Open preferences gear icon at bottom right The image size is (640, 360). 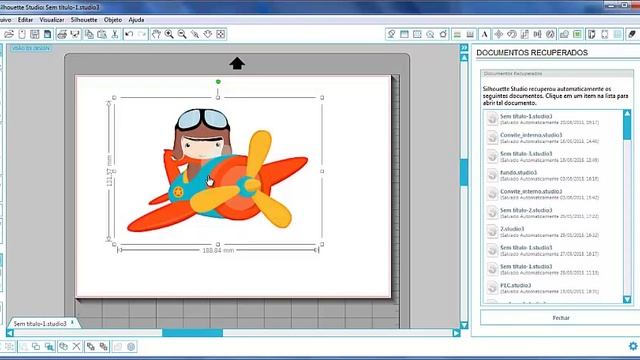click(633, 346)
